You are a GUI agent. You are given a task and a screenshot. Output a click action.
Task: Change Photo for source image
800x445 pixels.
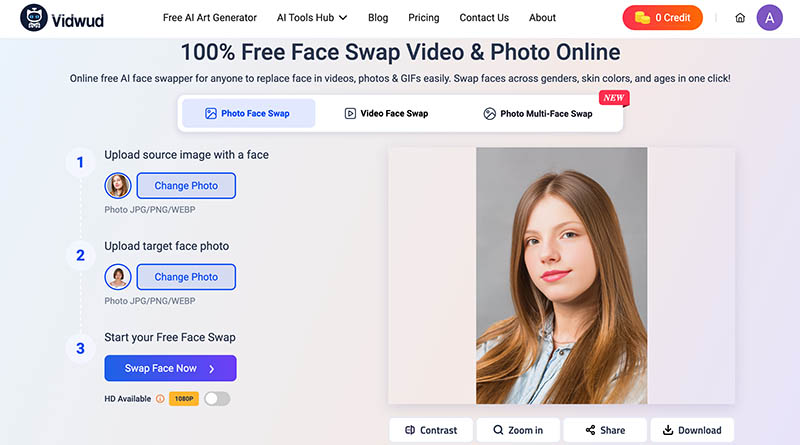(x=186, y=186)
